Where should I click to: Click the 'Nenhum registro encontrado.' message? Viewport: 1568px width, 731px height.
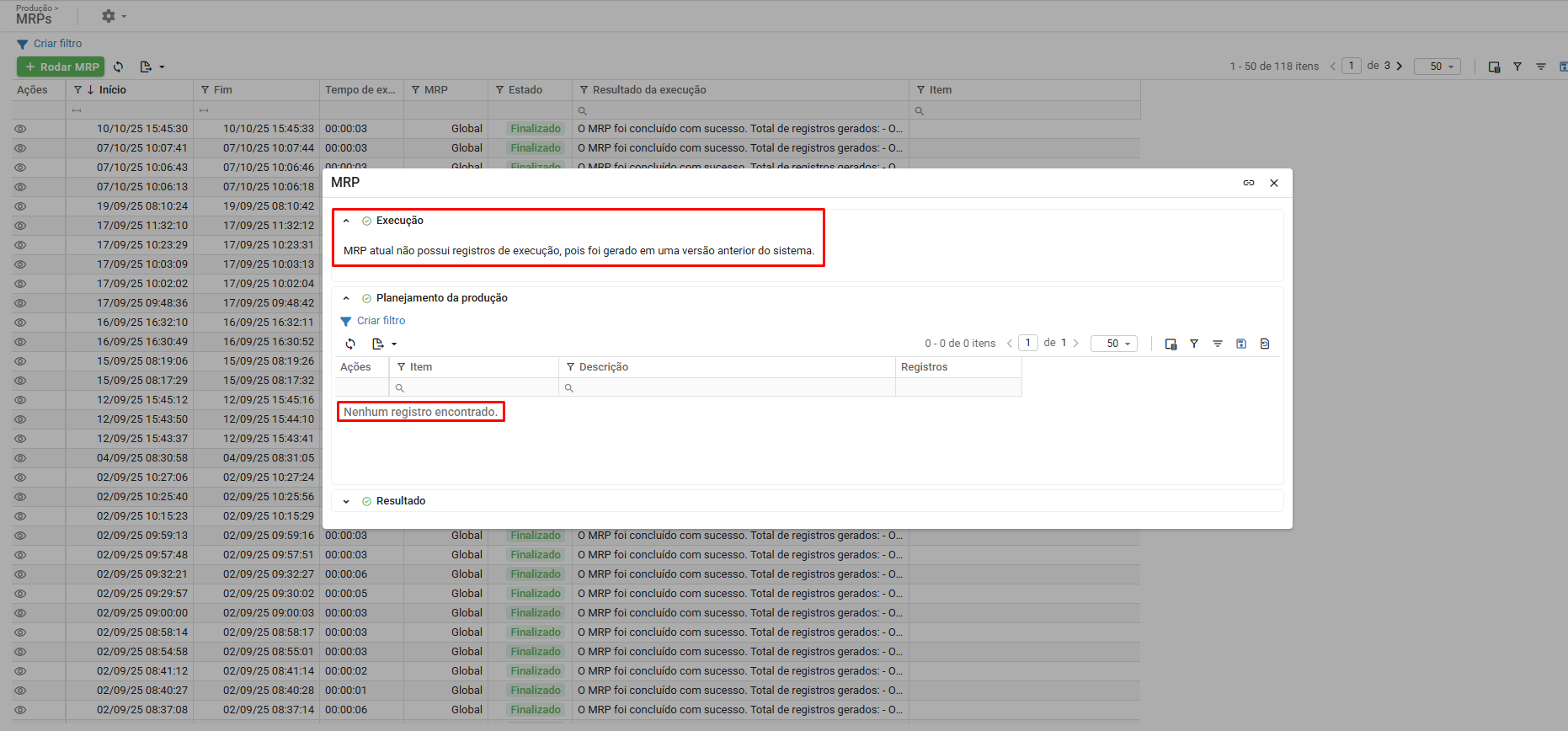[x=420, y=412]
